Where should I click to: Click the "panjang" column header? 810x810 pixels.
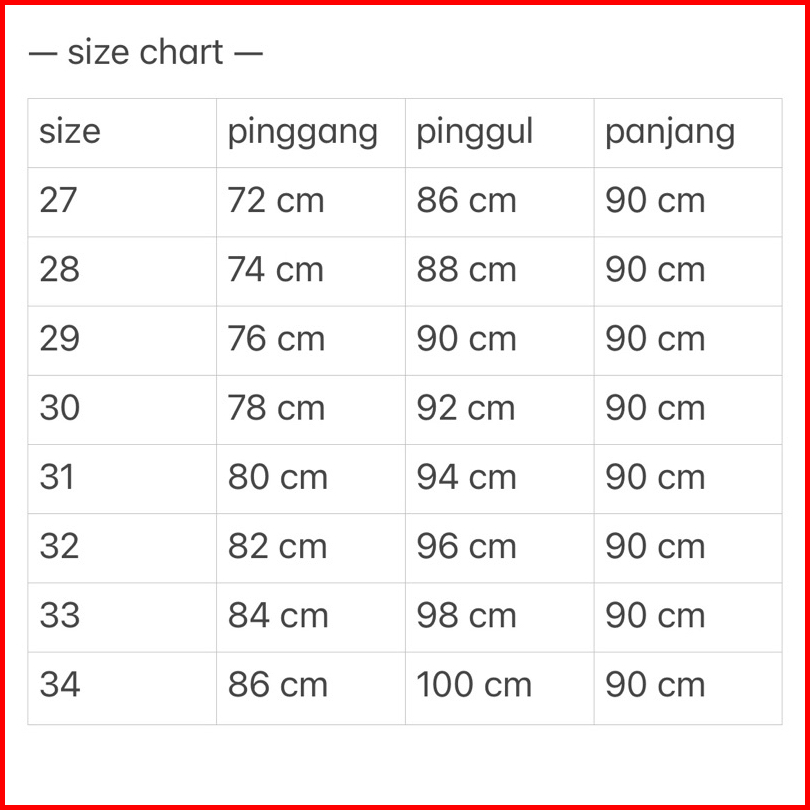[x=670, y=132]
